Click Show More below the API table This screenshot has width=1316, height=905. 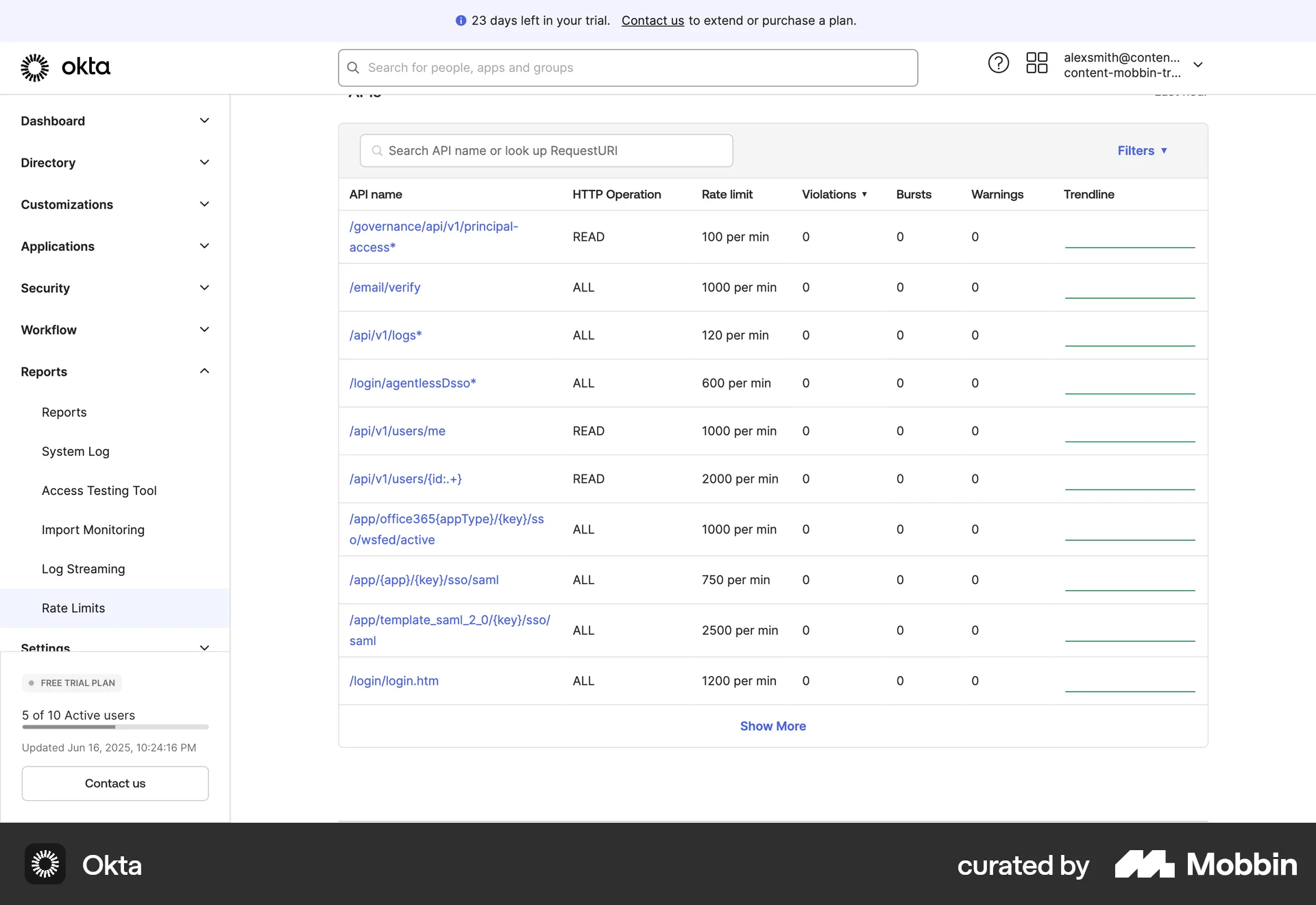(772, 725)
